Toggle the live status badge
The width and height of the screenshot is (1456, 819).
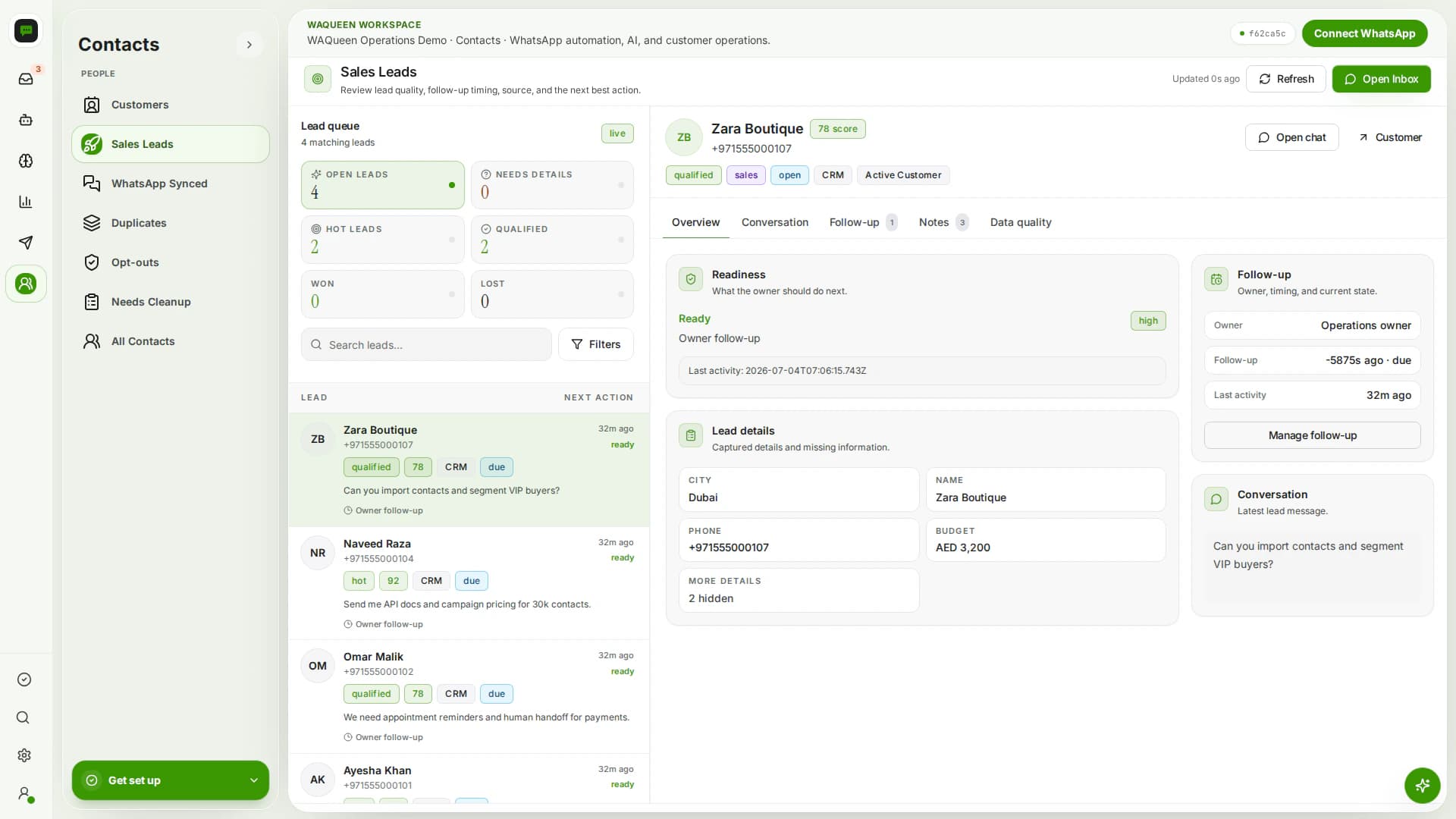(x=617, y=133)
